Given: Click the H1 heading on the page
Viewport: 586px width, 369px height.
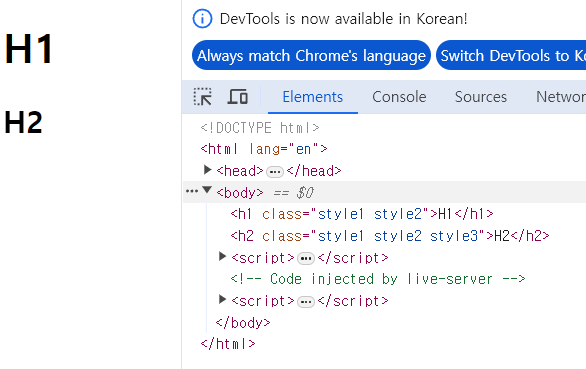Looking at the screenshot, I should click(x=29, y=49).
